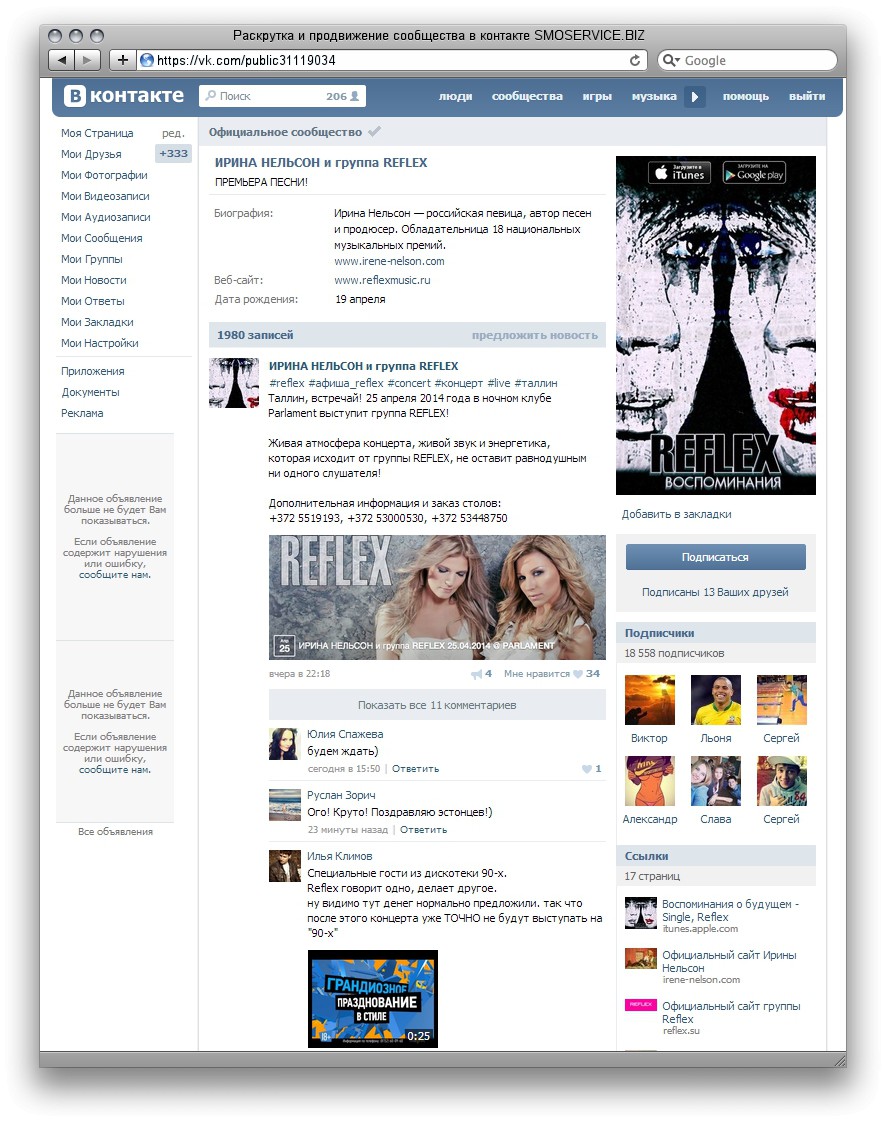
Task: Open subscriber Льоня's avatar
Action: click(716, 700)
